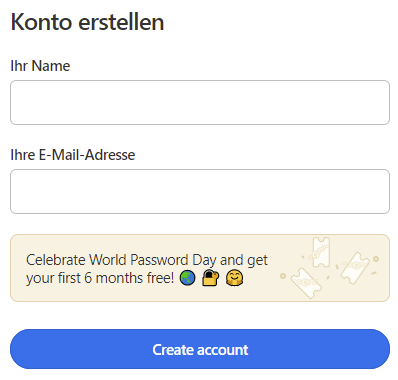Image resolution: width=398 pixels, height=380 pixels.
Task: Click the upright ticket illustration in the banner
Action: tap(321, 252)
